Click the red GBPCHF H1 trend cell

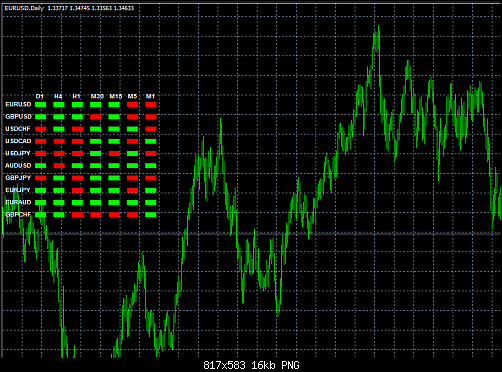[x=77, y=215]
